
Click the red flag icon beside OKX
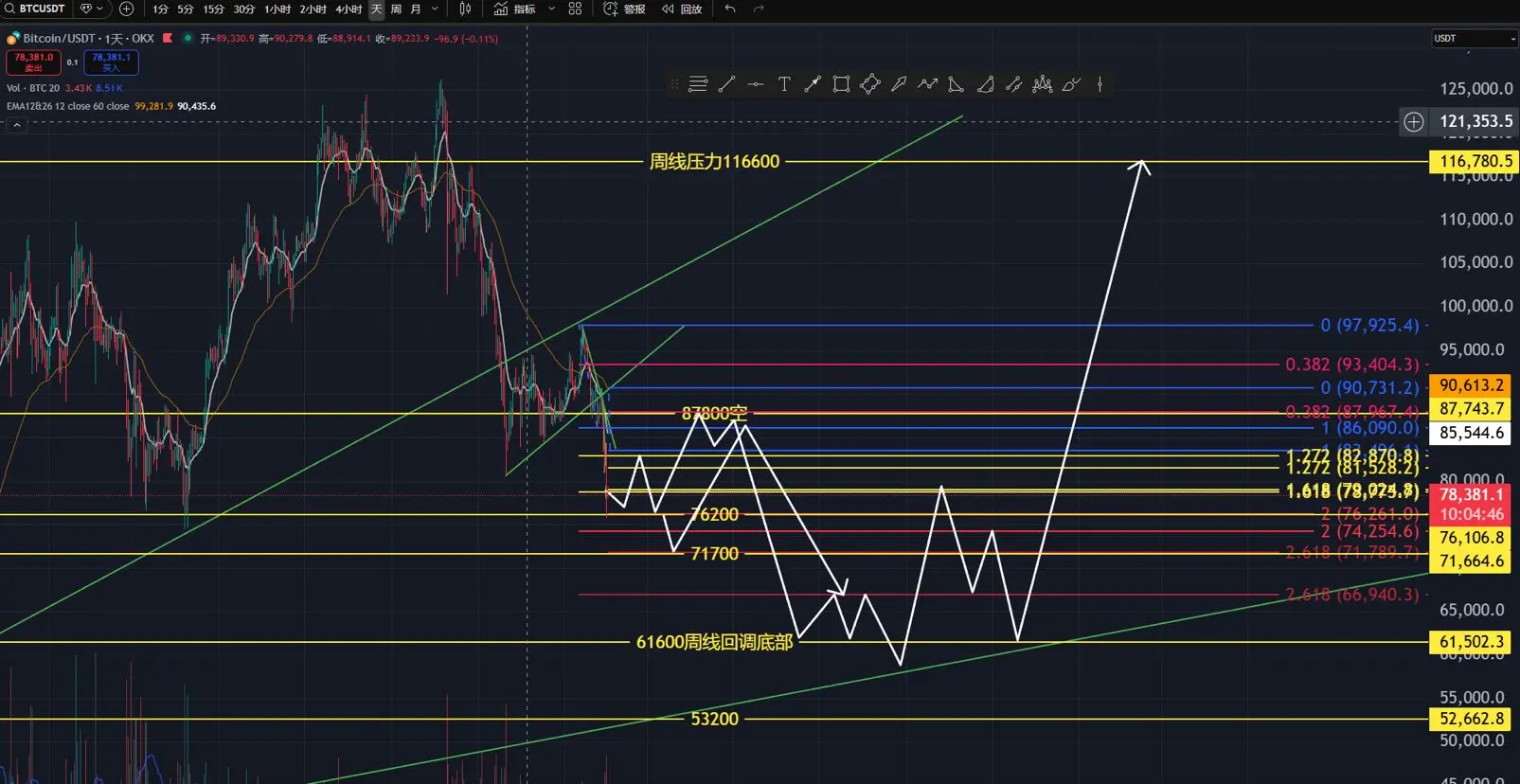(x=168, y=38)
